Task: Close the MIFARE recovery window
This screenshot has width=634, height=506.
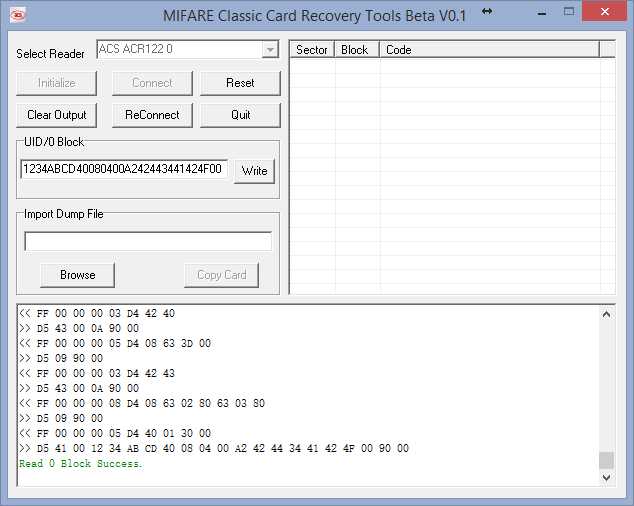Action: (604, 12)
